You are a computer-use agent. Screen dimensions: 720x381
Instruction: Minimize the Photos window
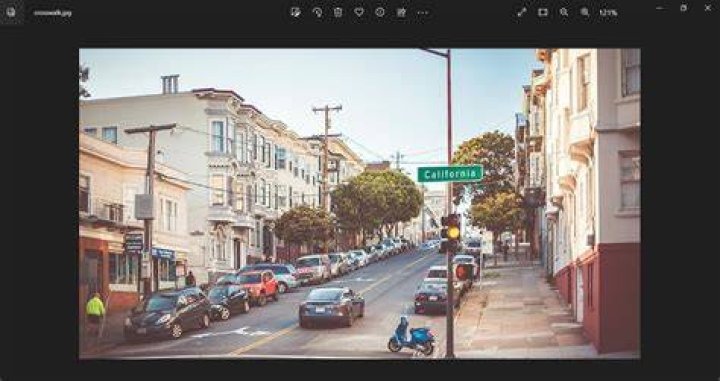coord(660,8)
